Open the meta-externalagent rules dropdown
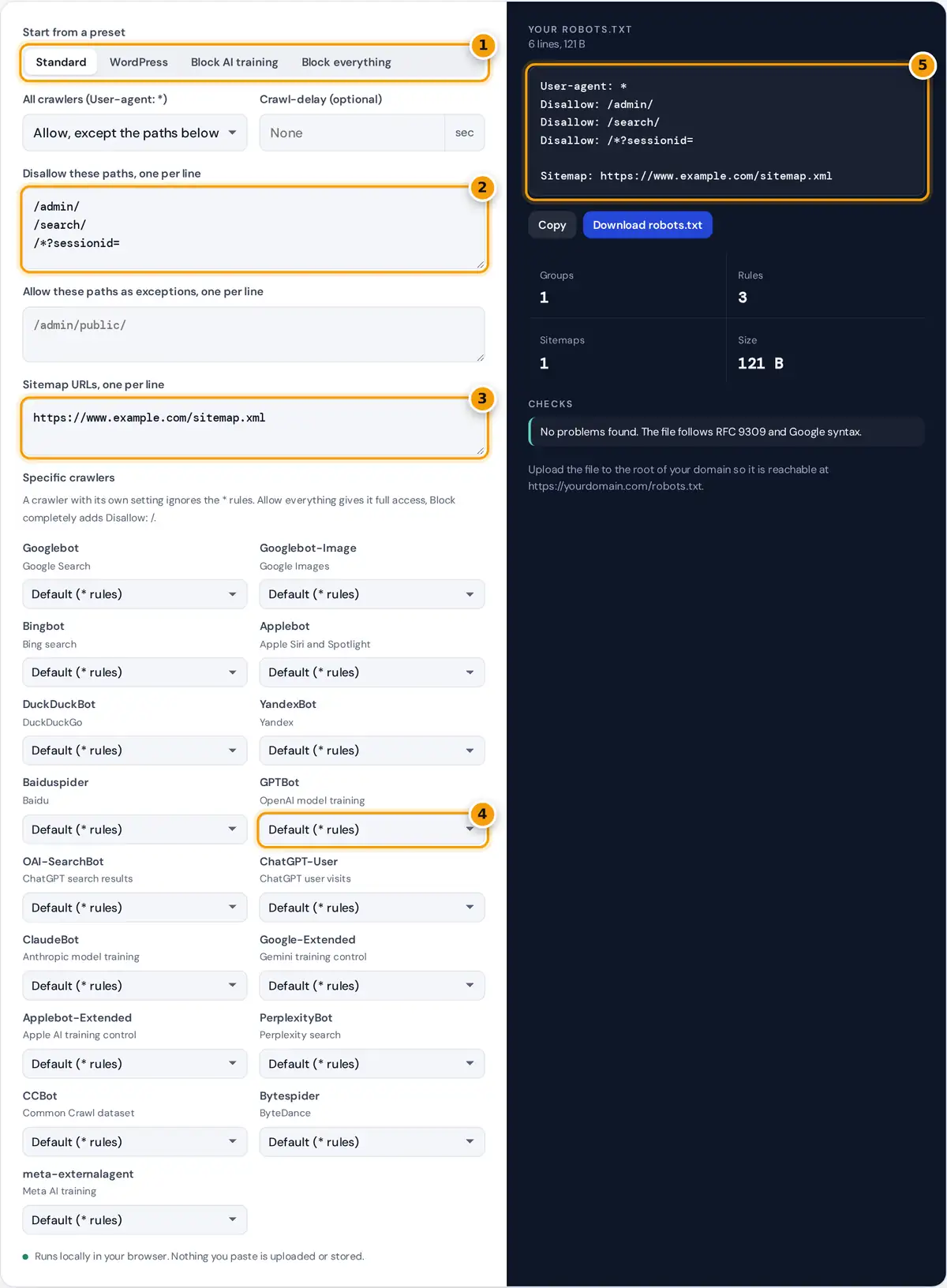This screenshot has height=1288, width=947. [135, 1220]
